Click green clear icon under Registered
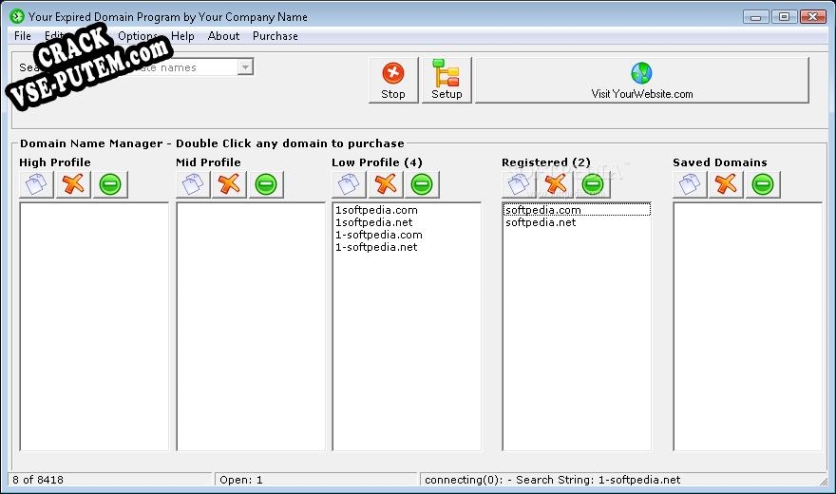The width and height of the screenshot is (836, 494). [592, 184]
